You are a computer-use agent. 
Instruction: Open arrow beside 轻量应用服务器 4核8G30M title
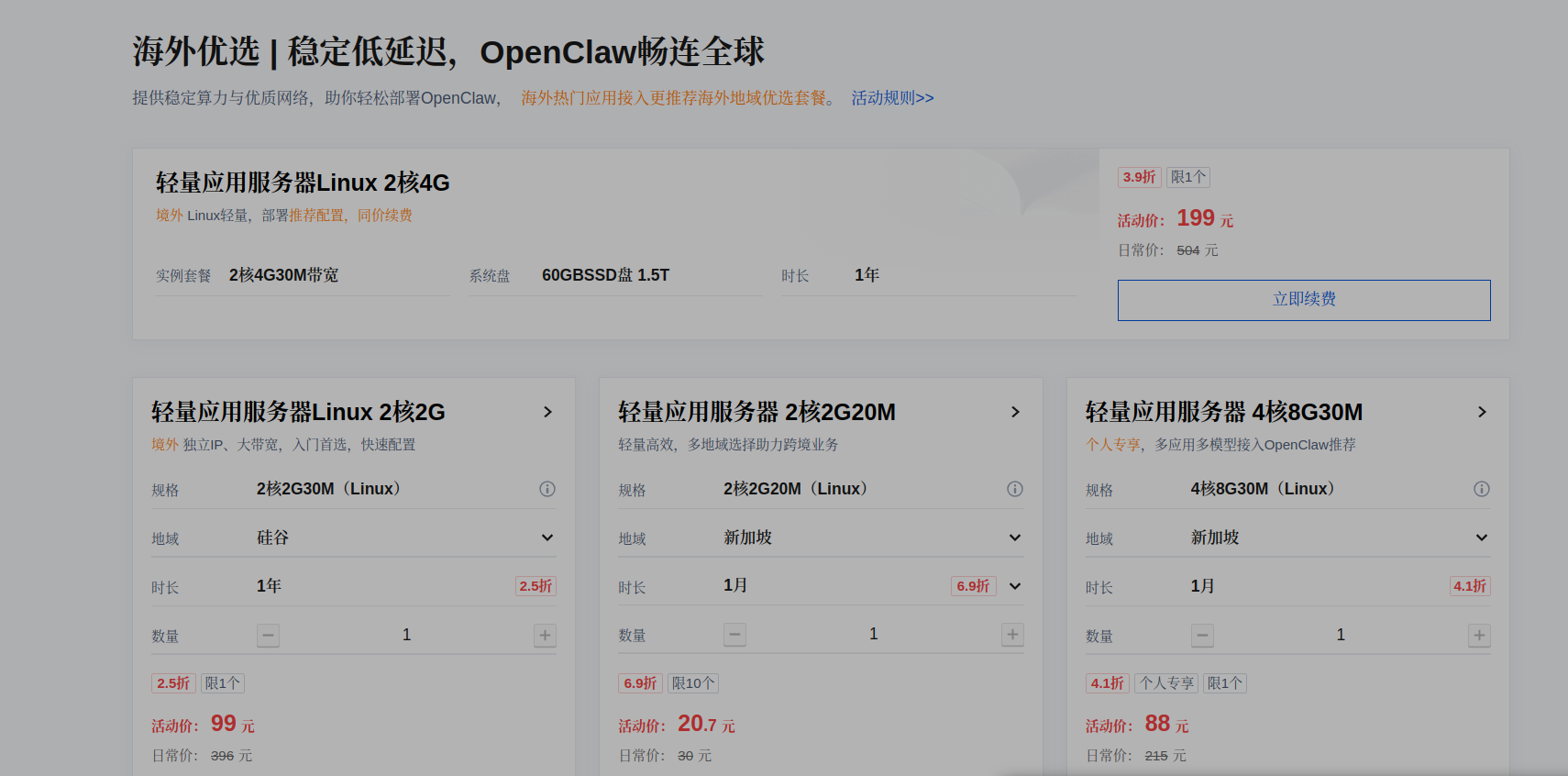click(1482, 412)
